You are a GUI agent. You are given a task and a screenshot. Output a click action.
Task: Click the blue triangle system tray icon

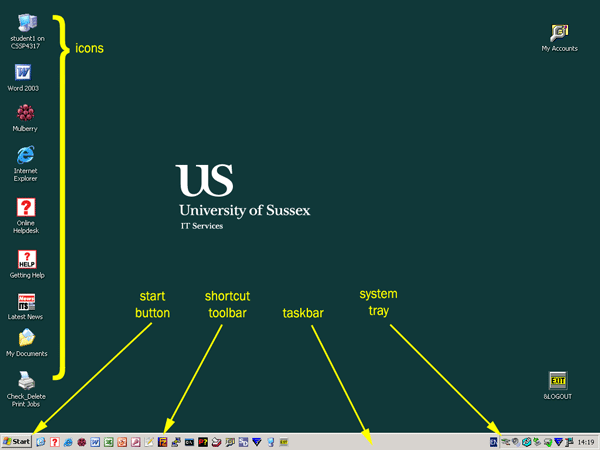[x=558, y=442]
